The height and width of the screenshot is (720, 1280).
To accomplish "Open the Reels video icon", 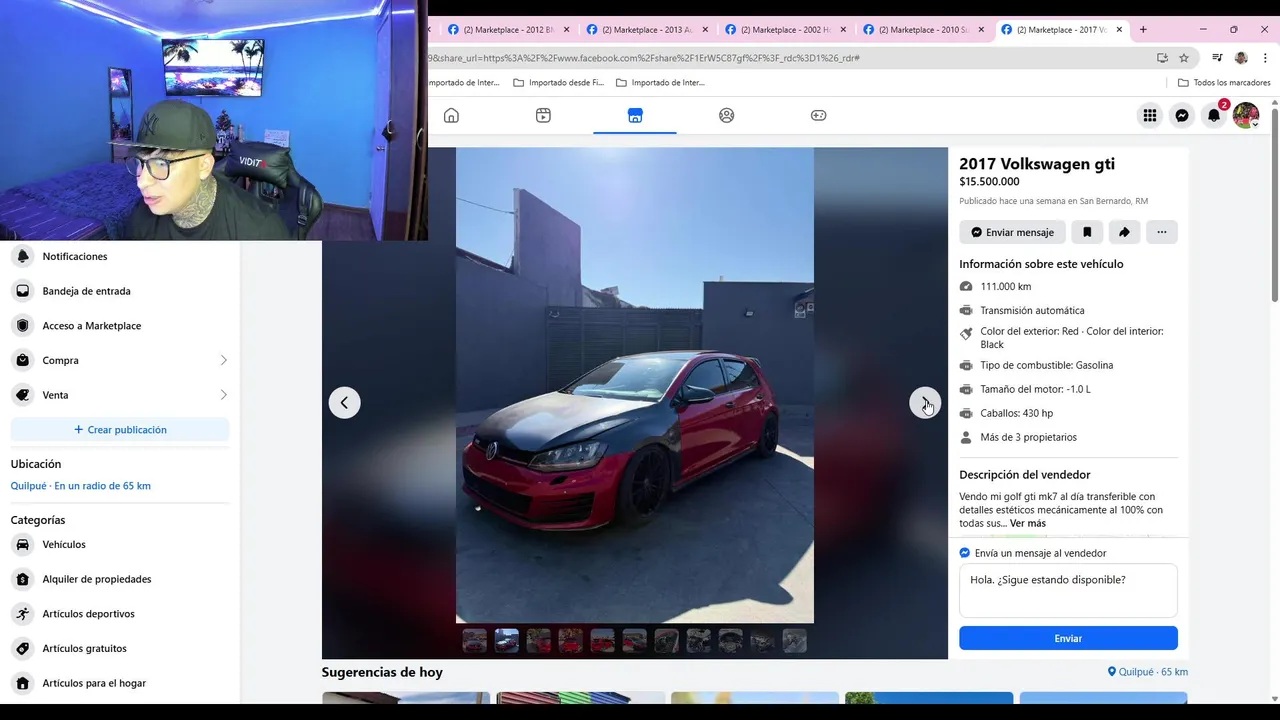I will [543, 115].
